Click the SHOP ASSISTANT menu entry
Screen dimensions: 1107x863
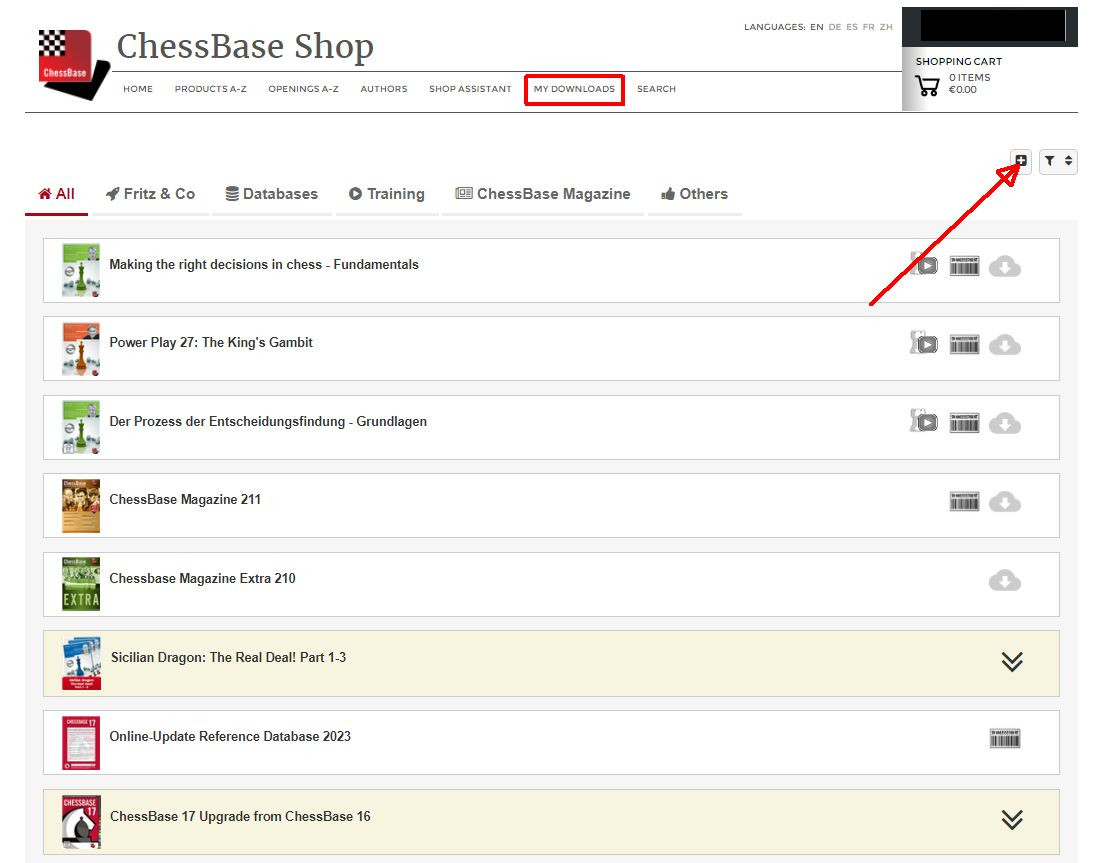[470, 89]
